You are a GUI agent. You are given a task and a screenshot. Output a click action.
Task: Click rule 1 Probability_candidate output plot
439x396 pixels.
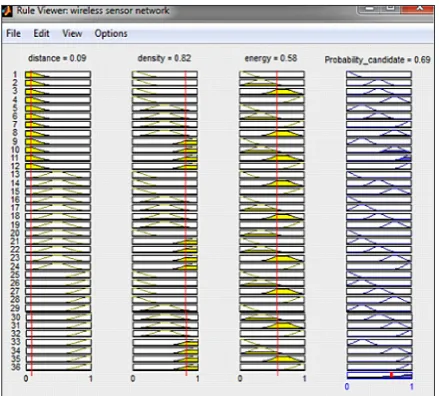click(379, 74)
